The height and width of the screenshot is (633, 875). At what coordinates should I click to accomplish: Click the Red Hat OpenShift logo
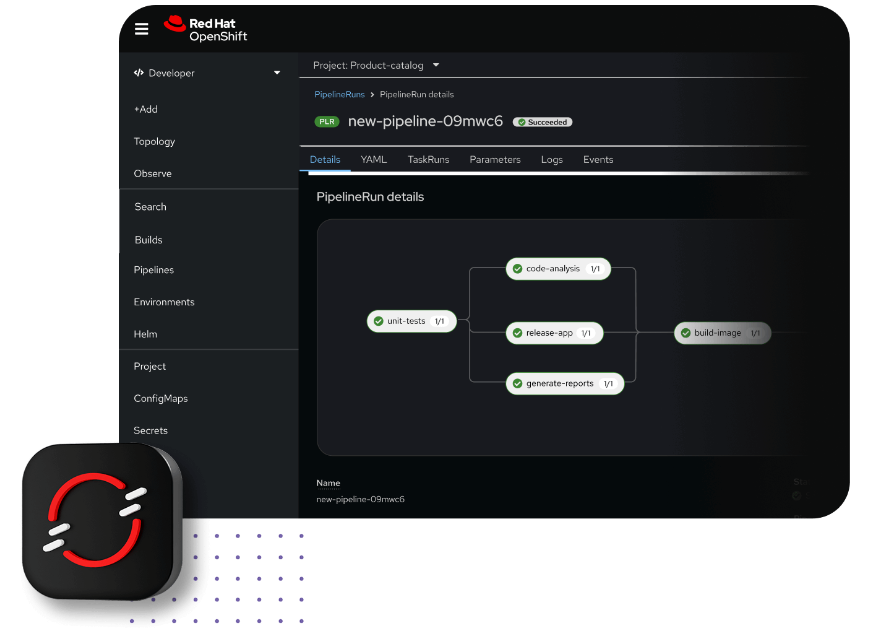coord(205,29)
